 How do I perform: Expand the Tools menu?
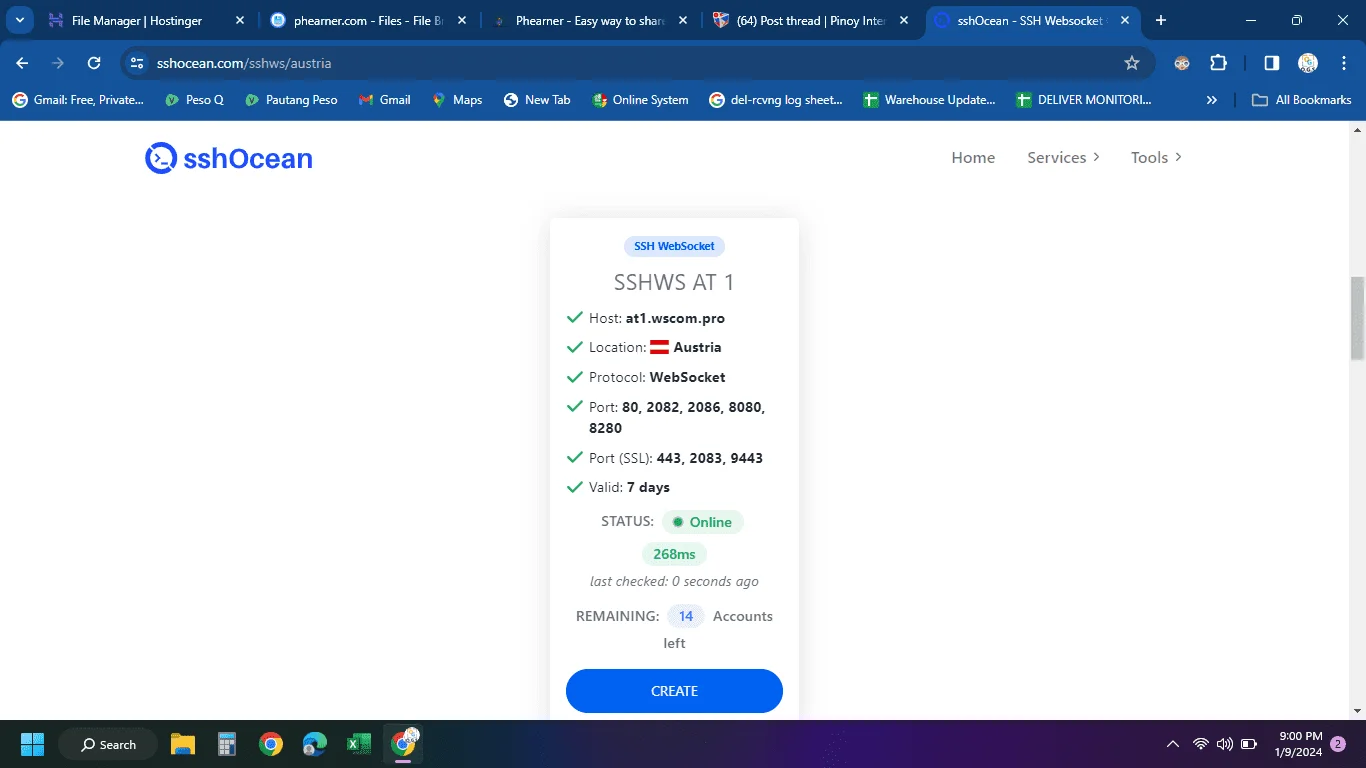(1156, 158)
